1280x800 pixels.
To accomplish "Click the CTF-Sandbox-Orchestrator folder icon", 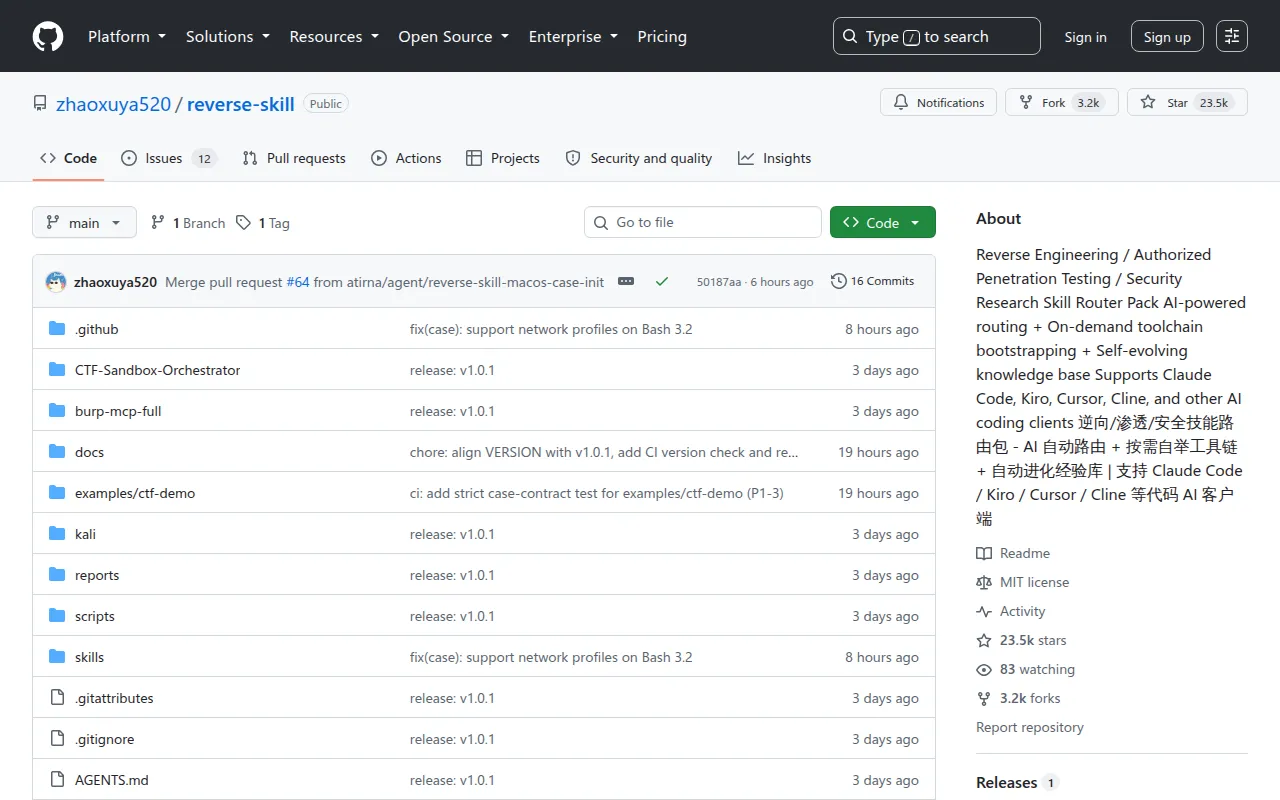I will [x=57, y=370].
